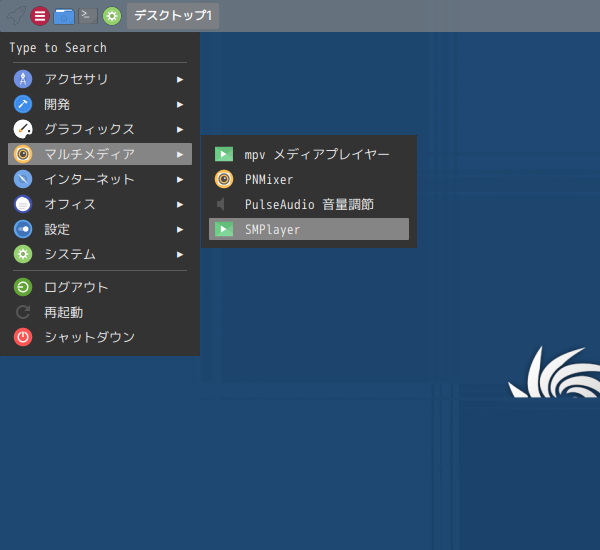This screenshot has width=600, height=550.
Task: Choose ログアウト from the menu
Action: [x=76, y=287]
